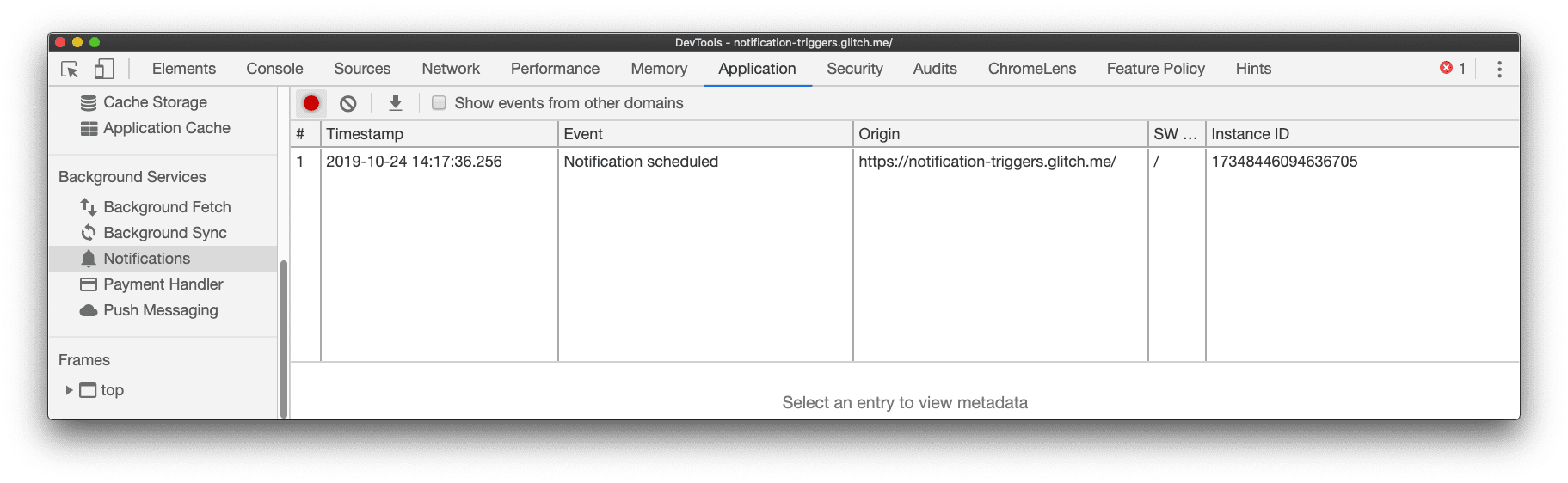Click the download events icon
The width and height of the screenshot is (1568, 483).
tap(395, 103)
